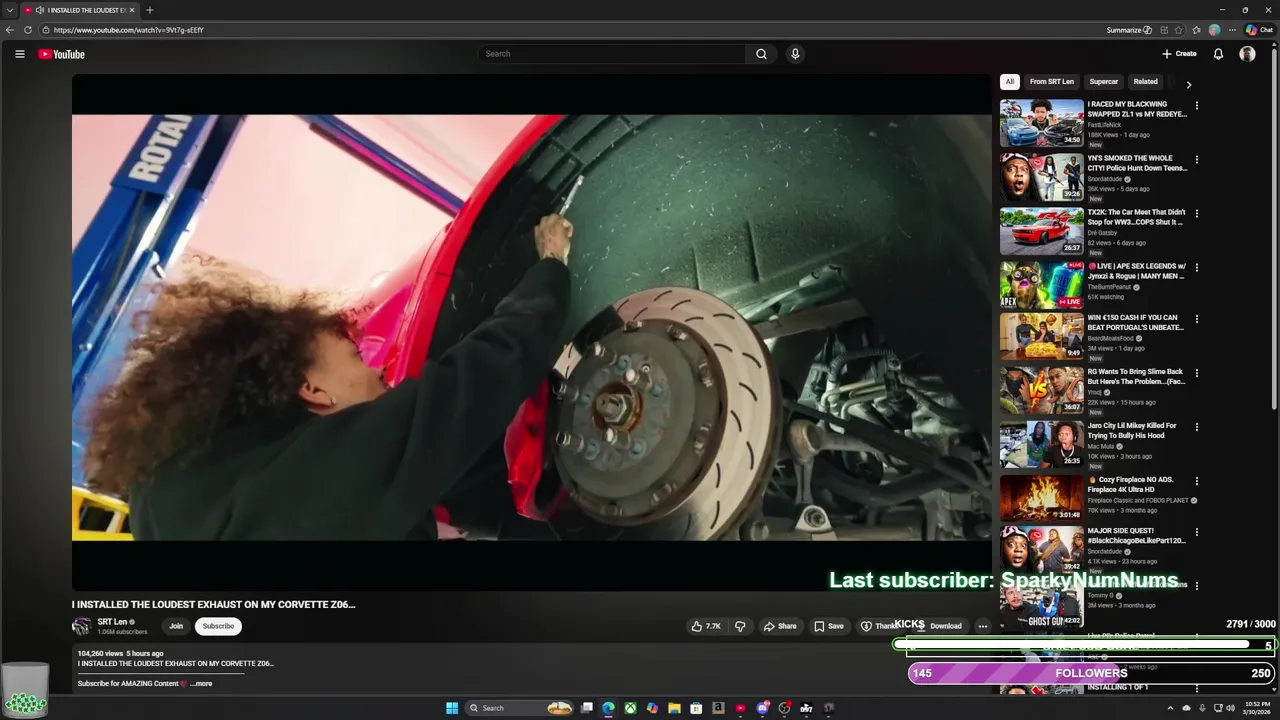This screenshot has width=1280, height=720.
Task: Expand the description with ...more
Action: (x=201, y=684)
